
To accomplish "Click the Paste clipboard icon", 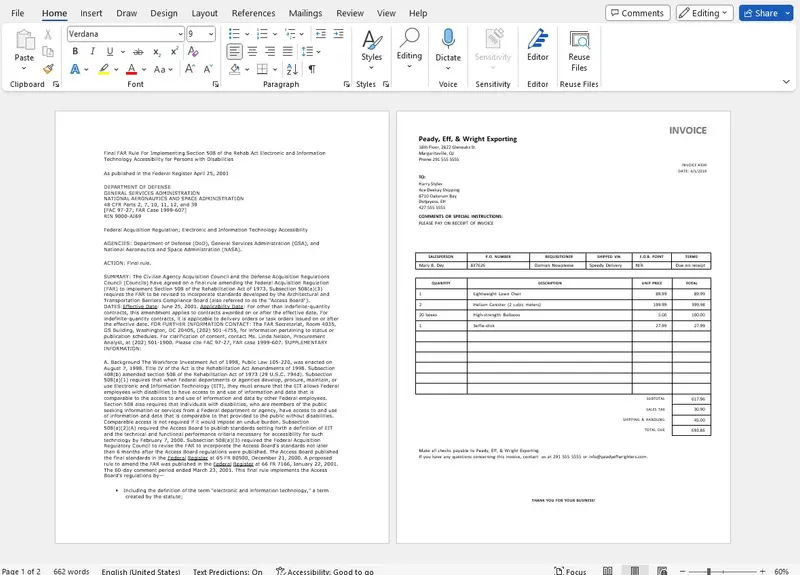I will (x=24, y=40).
